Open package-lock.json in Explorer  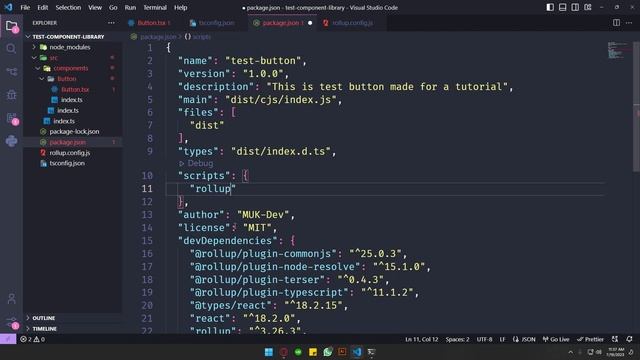tap(74, 132)
